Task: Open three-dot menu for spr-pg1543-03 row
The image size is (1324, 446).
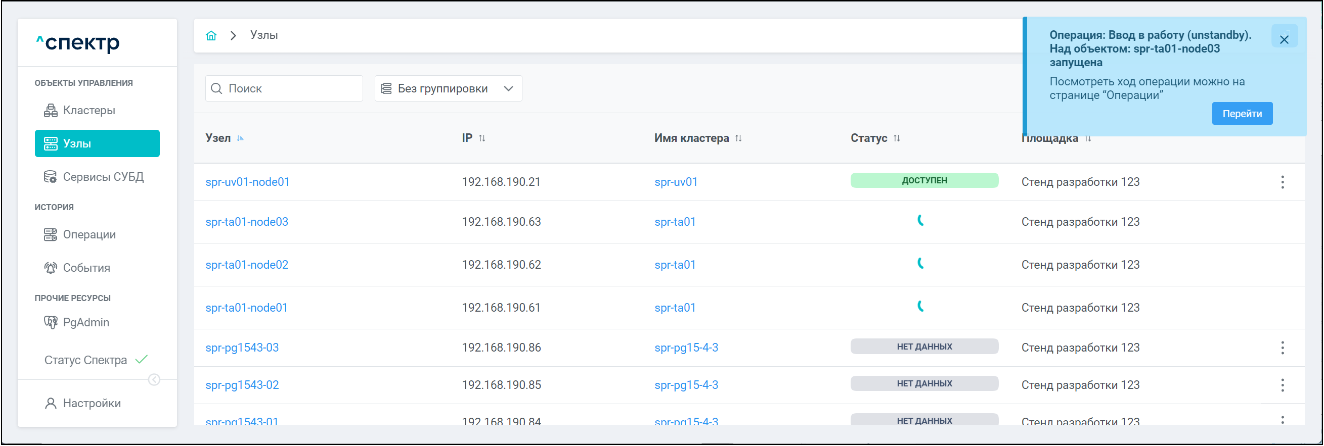Action: pyautogui.click(x=1283, y=348)
